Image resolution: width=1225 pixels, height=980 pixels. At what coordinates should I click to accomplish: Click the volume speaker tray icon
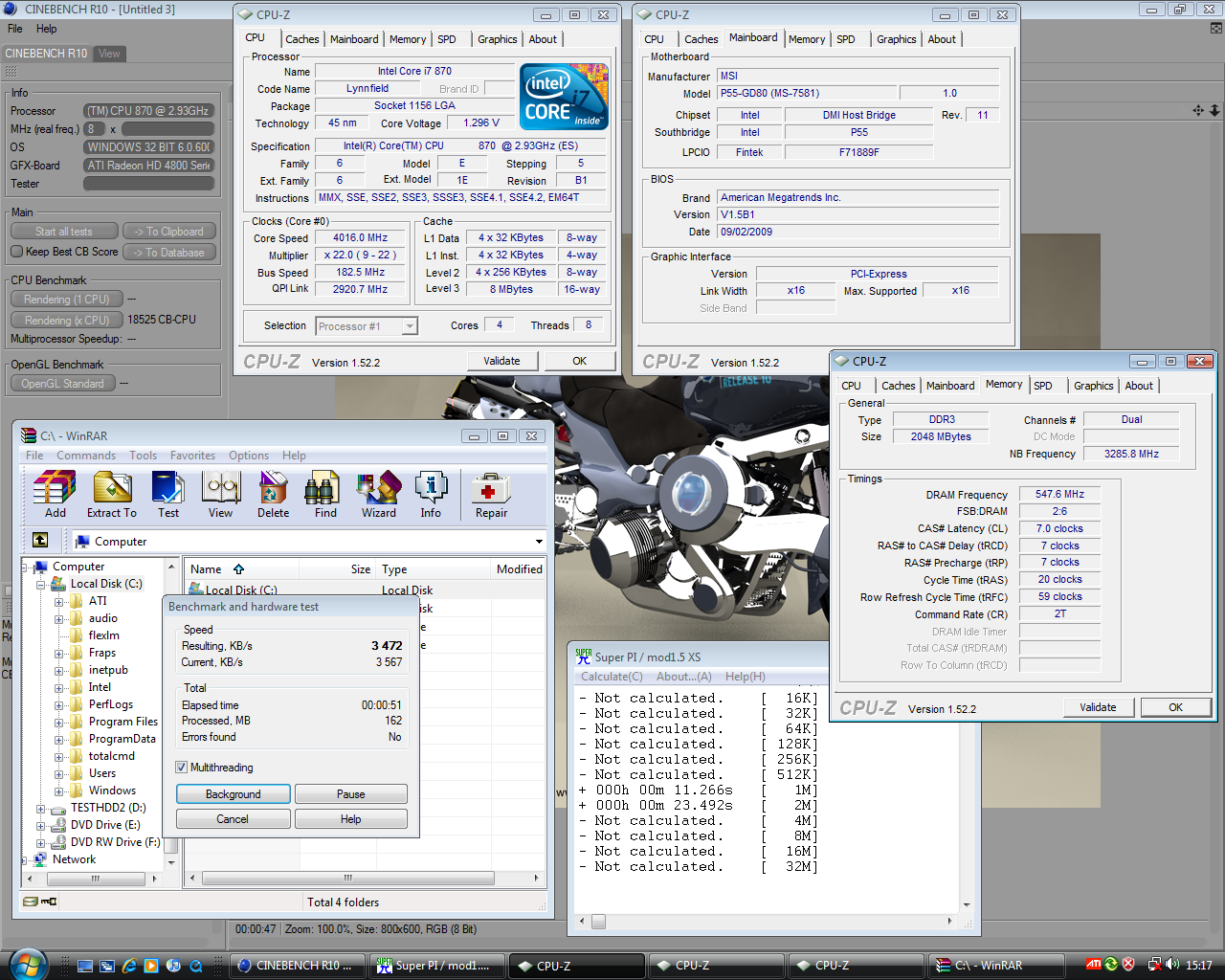pyautogui.click(x=1172, y=965)
